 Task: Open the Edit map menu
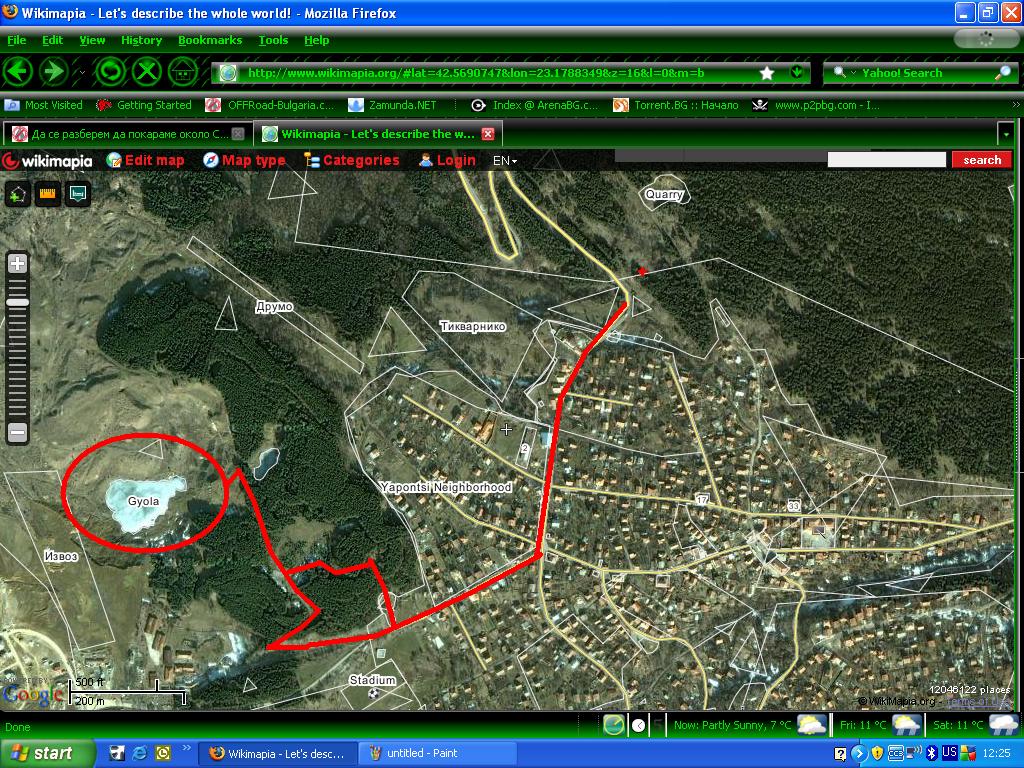tap(146, 160)
